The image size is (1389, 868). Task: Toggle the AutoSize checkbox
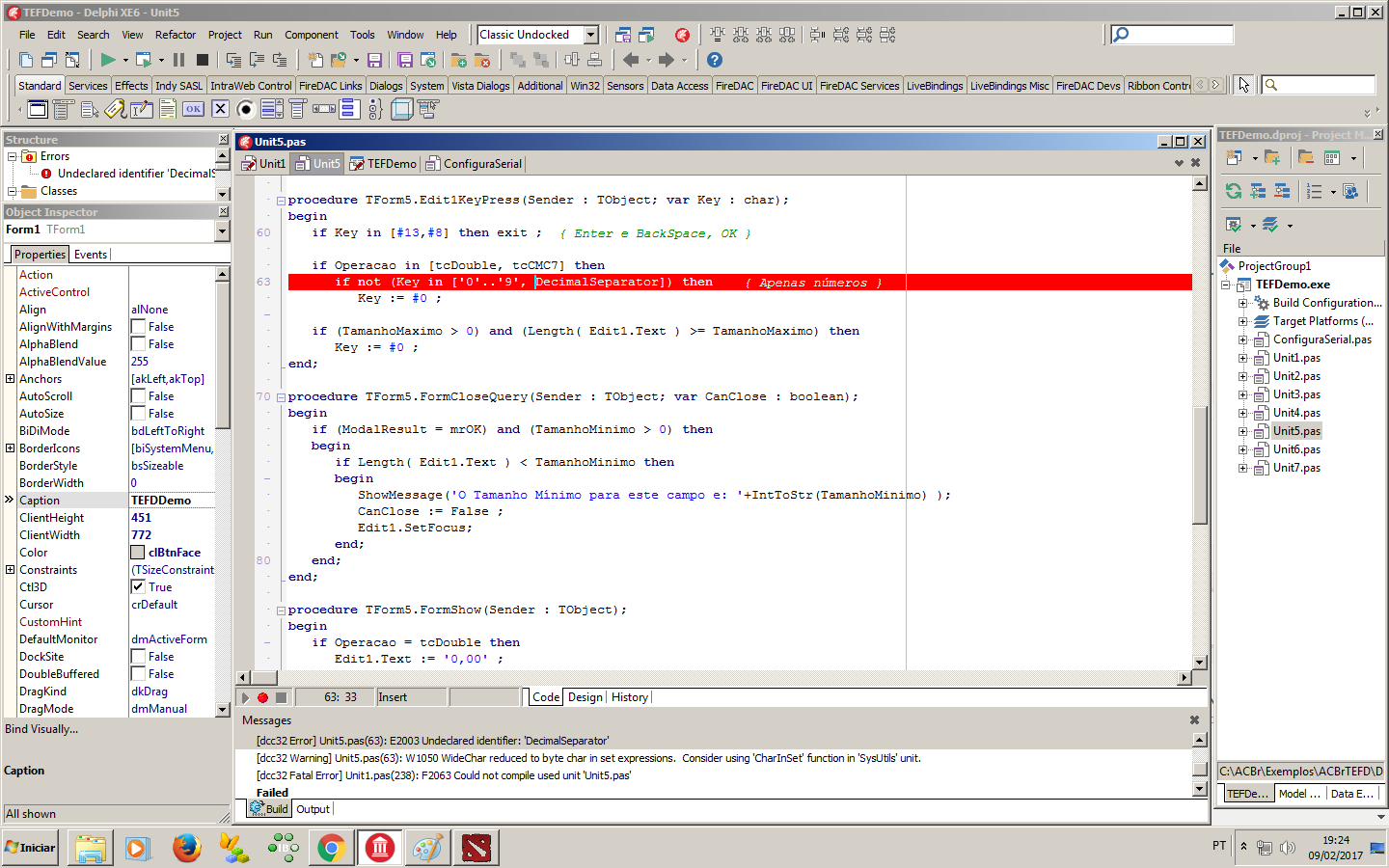point(138,414)
